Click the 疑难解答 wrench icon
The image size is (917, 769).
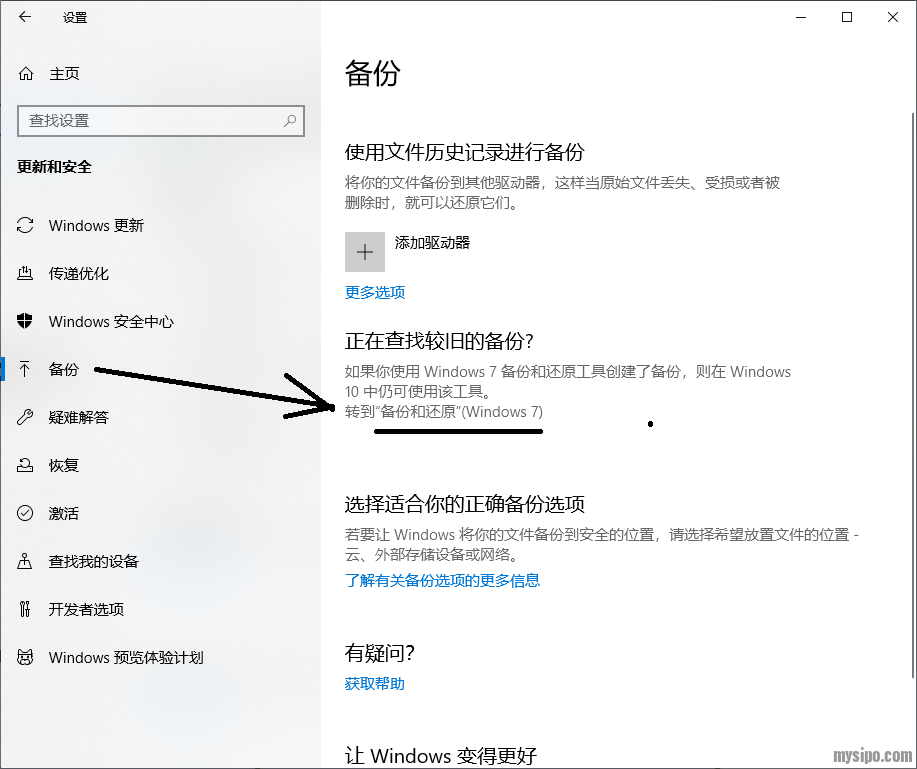click(x=26, y=418)
